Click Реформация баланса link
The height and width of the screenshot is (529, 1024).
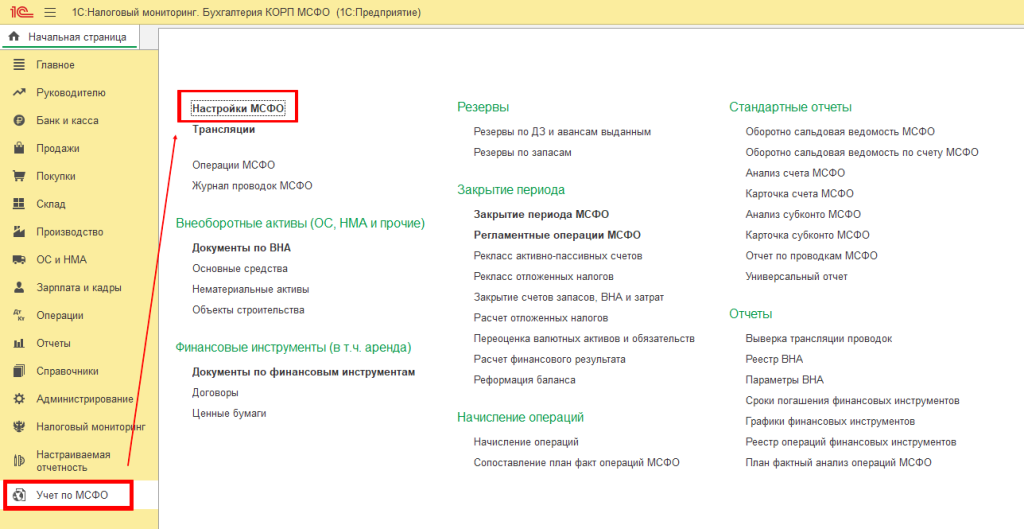tap(524, 380)
